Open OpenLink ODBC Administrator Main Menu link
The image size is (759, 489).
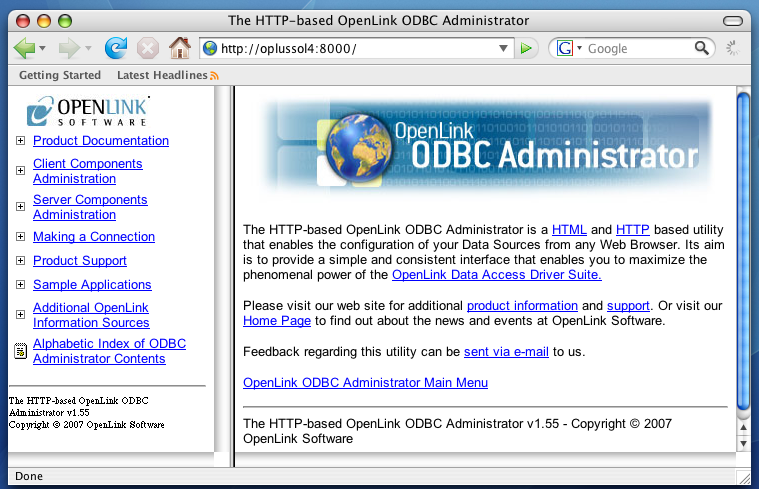click(365, 382)
